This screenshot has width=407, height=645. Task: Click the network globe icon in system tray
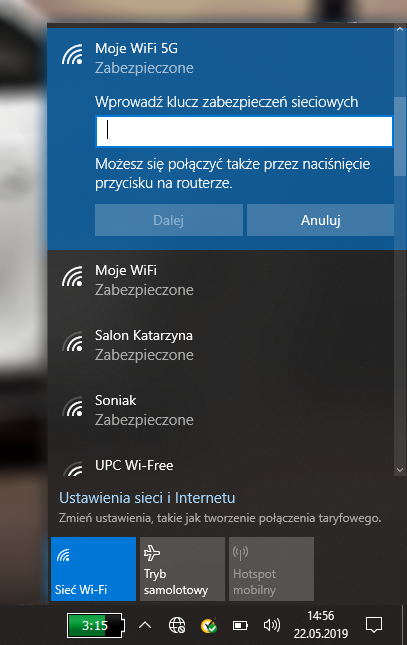point(177,626)
